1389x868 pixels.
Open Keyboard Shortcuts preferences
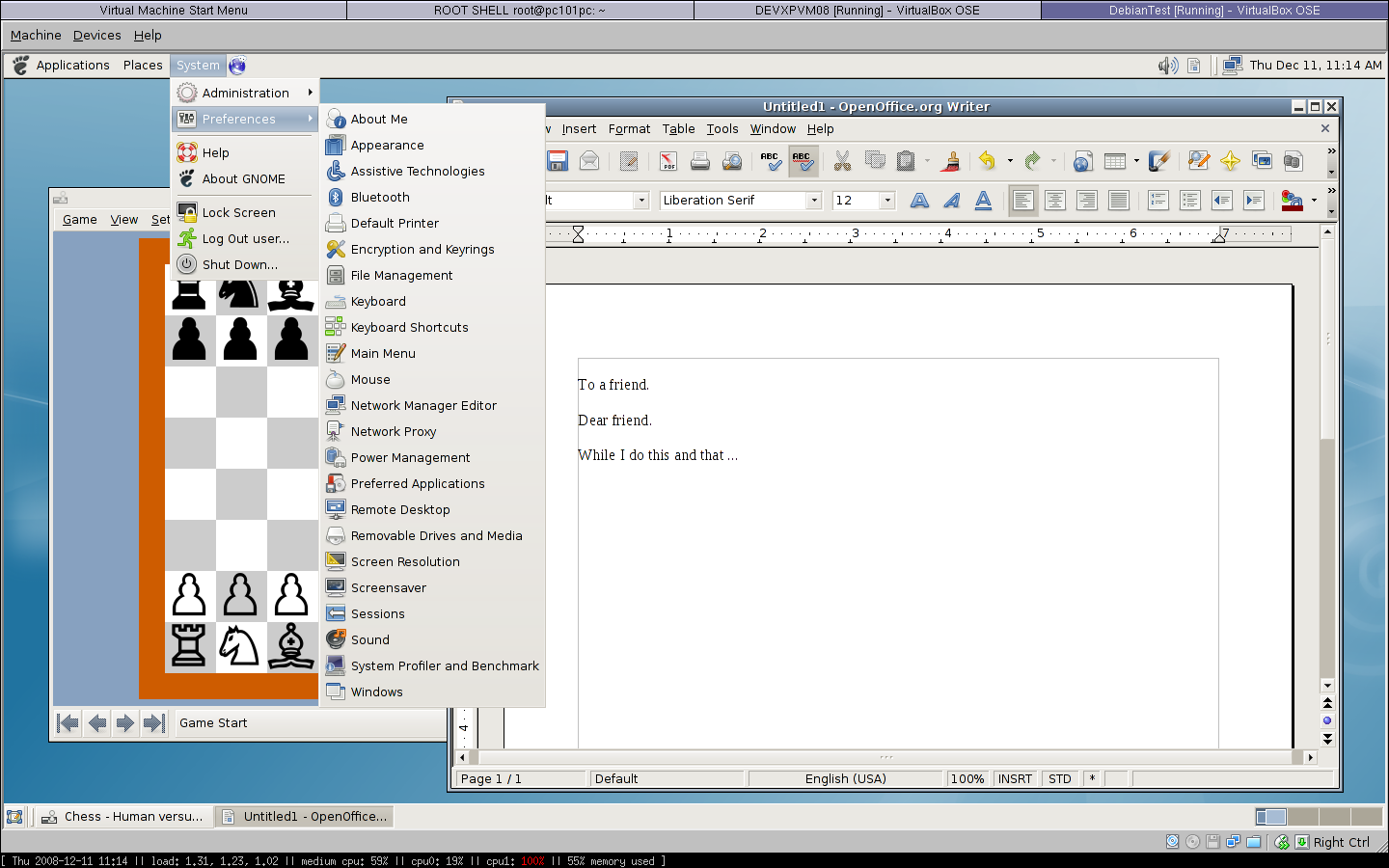tap(432, 327)
